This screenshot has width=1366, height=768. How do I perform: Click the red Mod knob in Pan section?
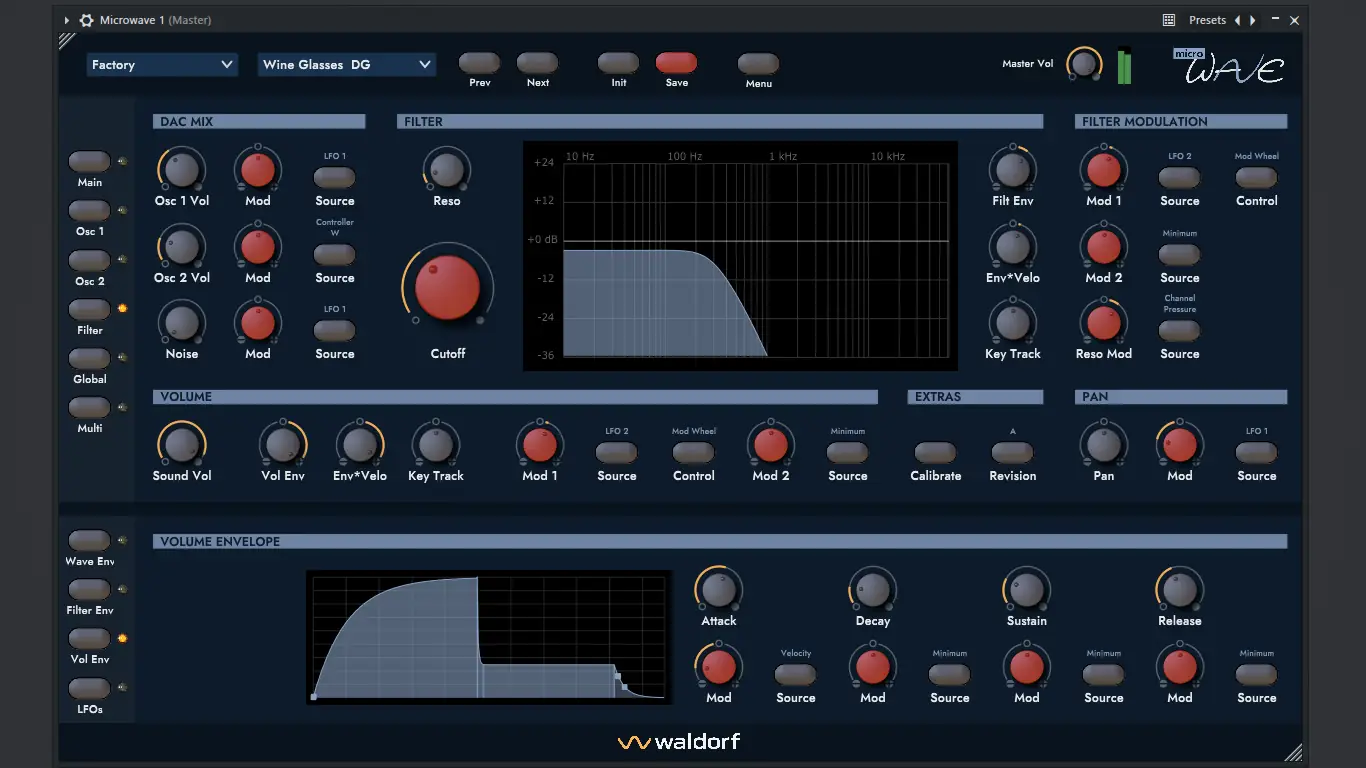coord(1180,444)
